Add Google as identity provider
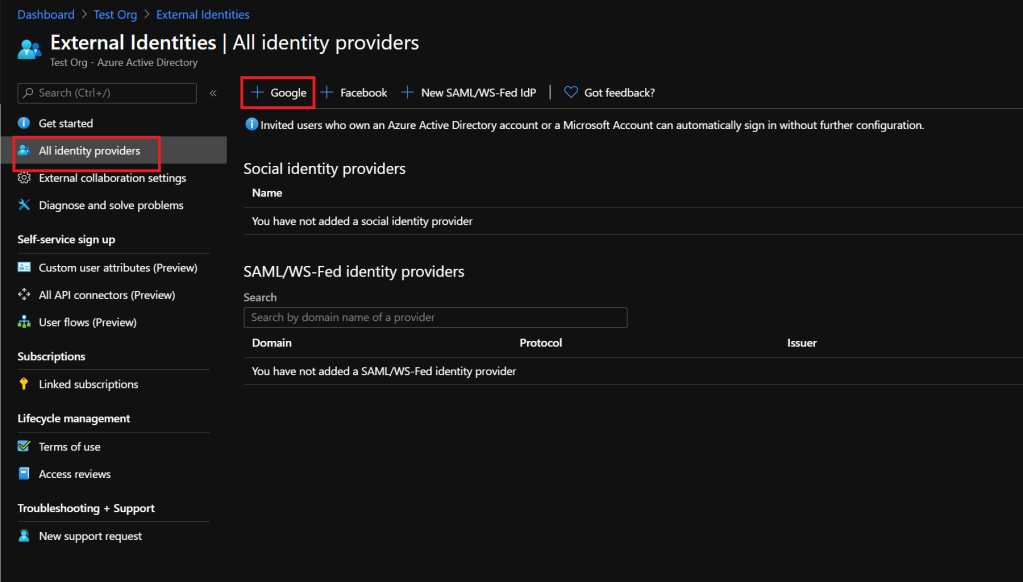This screenshot has height=582, width=1023. (x=278, y=93)
